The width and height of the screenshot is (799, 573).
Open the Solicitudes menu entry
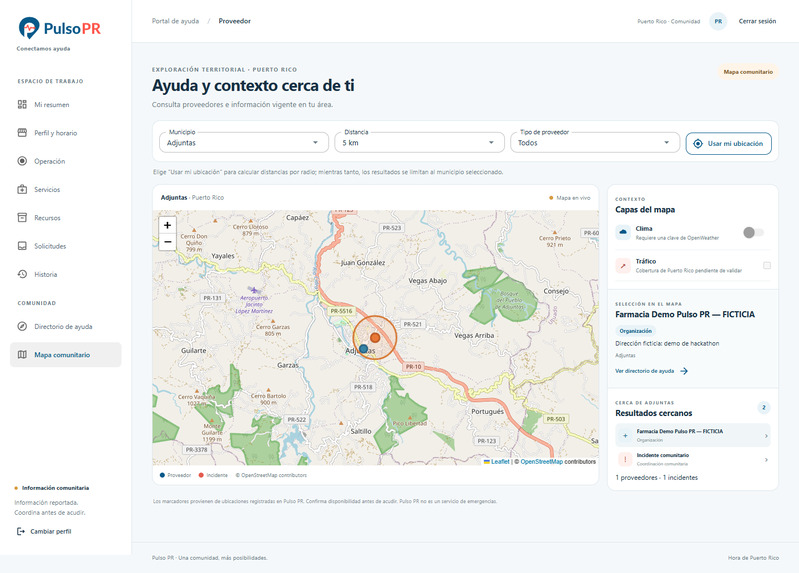click(x=66, y=246)
